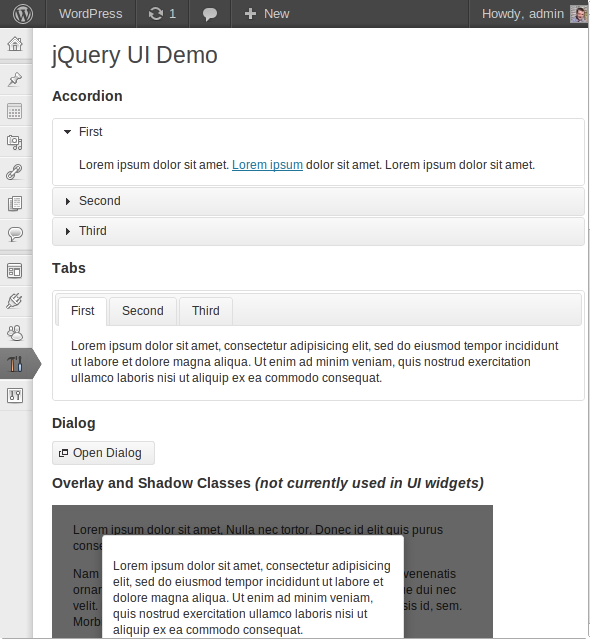This screenshot has width=590, height=639.
Task: Open the Appearance icon in sidebar
Action: (15, 270)
